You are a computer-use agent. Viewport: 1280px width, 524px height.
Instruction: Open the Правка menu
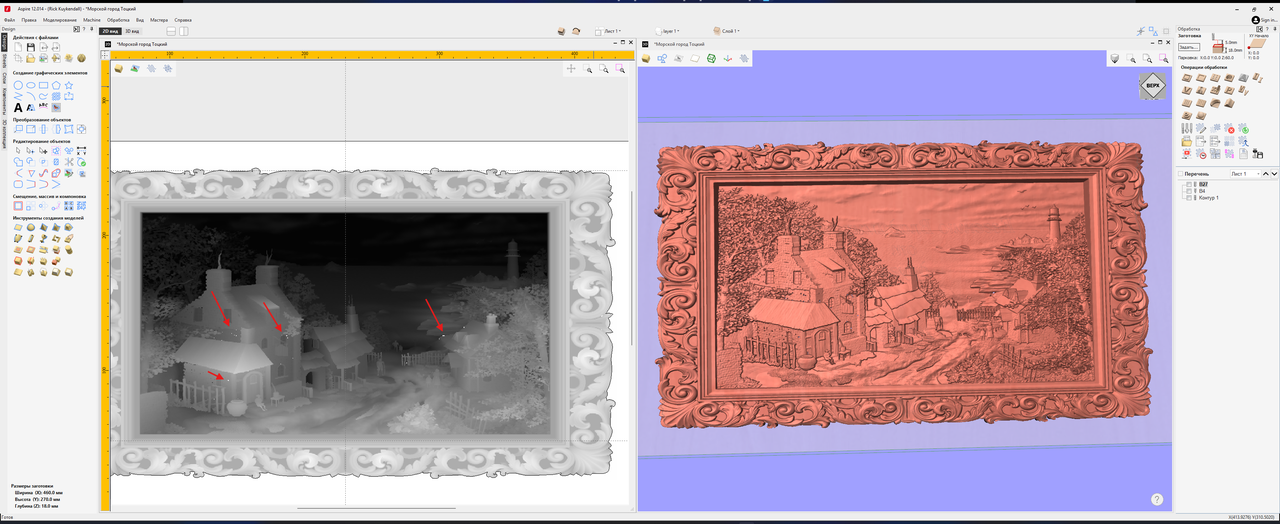point(29,19)
